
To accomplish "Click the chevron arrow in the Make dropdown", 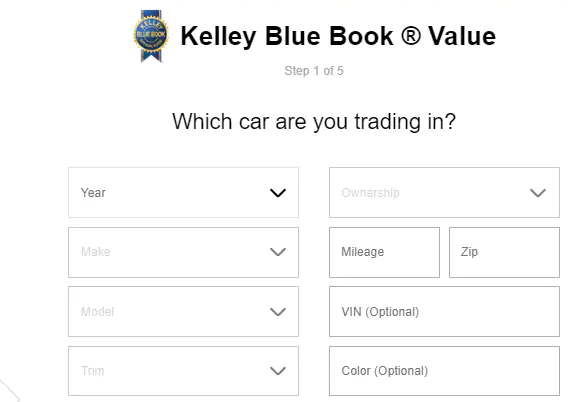I will pyautogui.click(x=278, y=252).
